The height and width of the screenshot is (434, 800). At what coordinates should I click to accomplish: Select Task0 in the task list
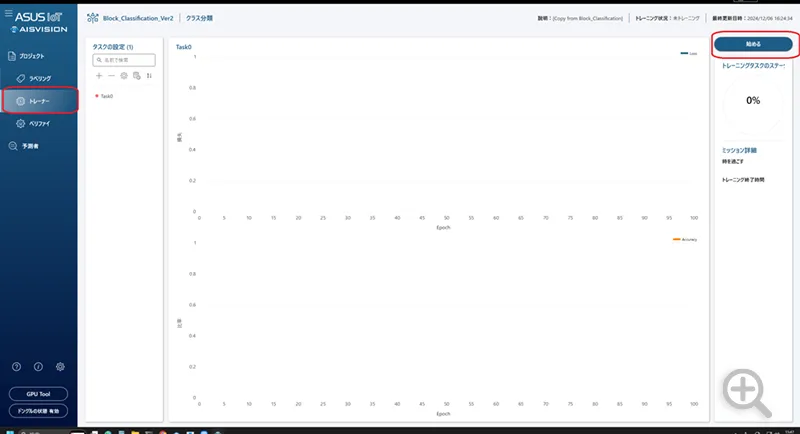pos(107,96)
